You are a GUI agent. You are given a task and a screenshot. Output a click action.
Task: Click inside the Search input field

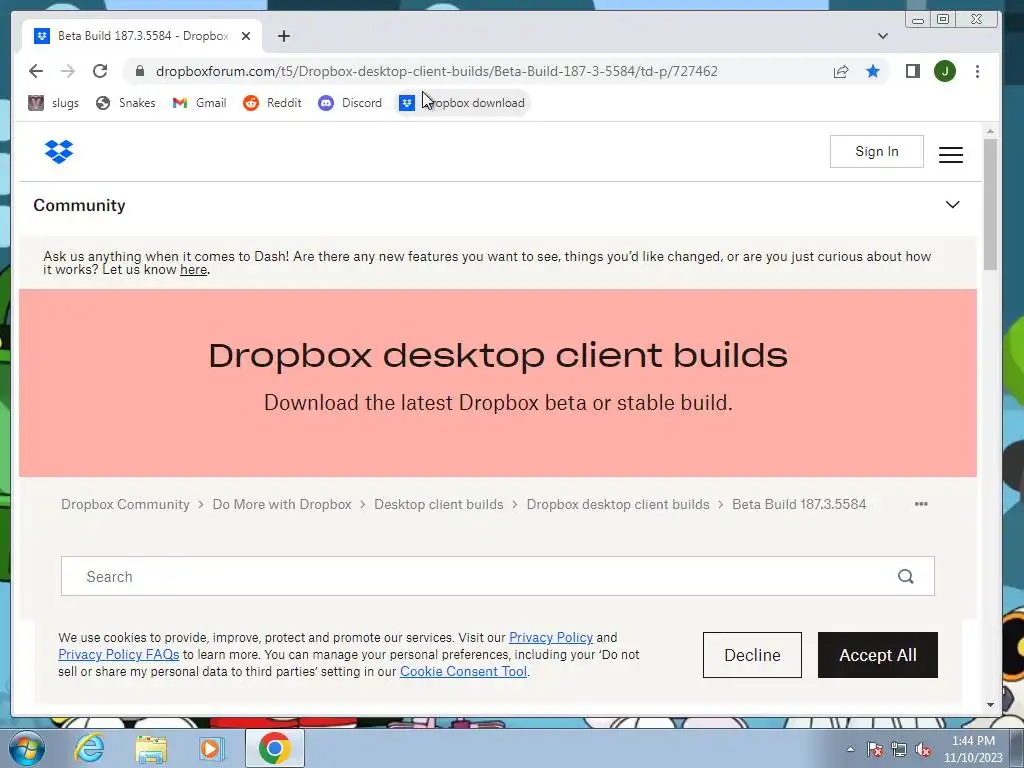(x=498, y=576)
